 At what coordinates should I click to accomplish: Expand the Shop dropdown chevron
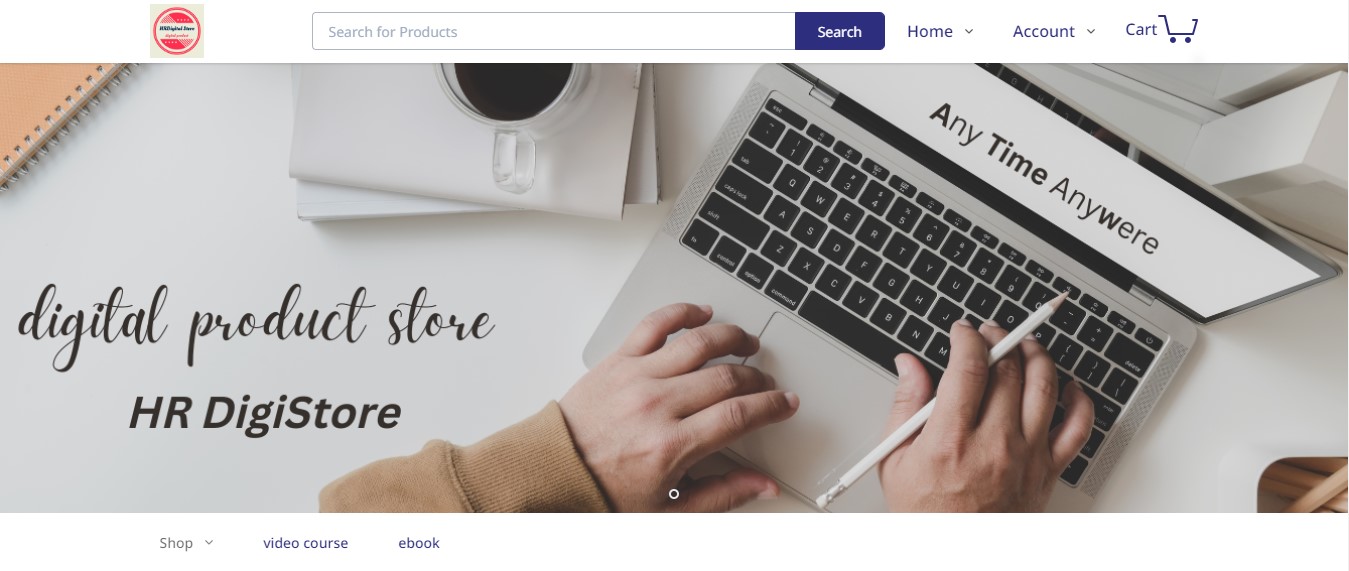(x=209, y=543)
